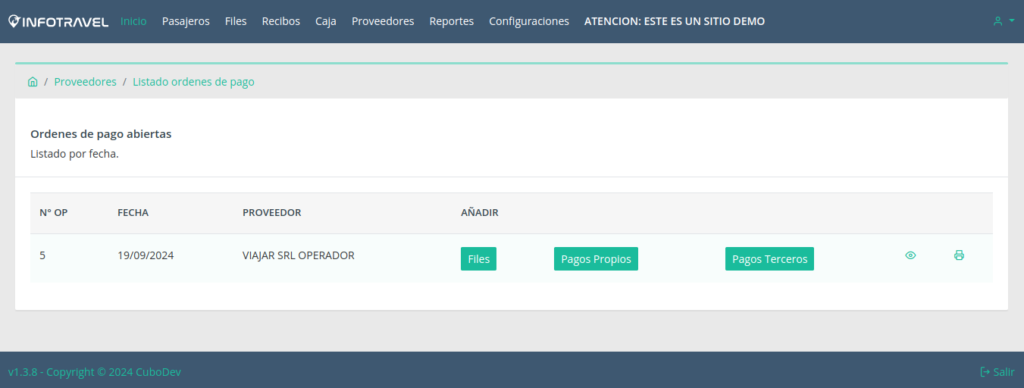The height and width of the screenshot is (388, 1024).
Task: Go to Inicio in navbar
Action: click(x=133, y=21)
